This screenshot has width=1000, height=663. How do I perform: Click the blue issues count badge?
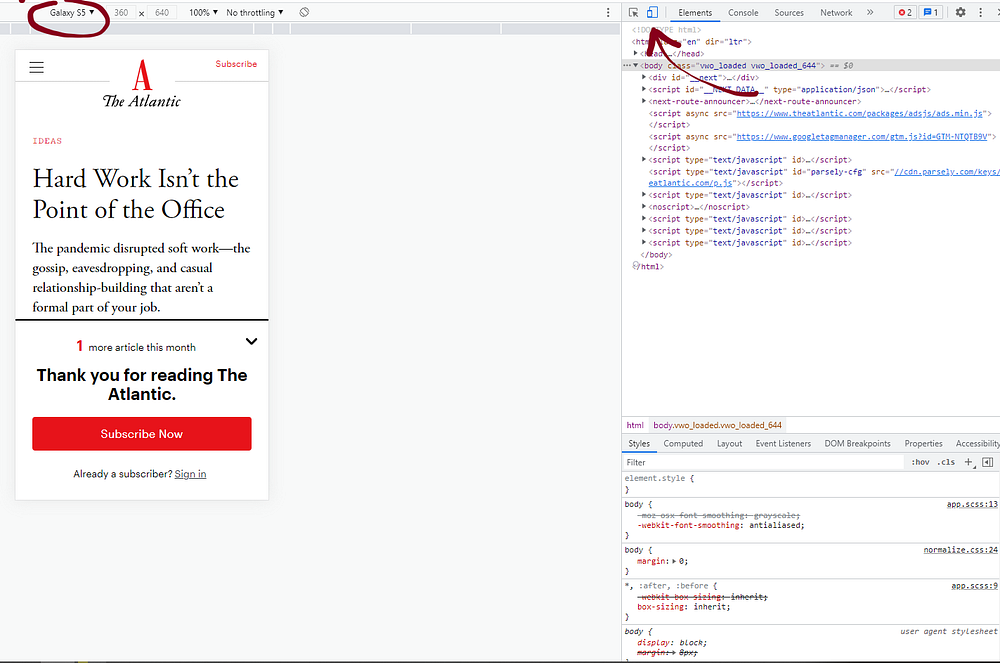tap(931, 12)
